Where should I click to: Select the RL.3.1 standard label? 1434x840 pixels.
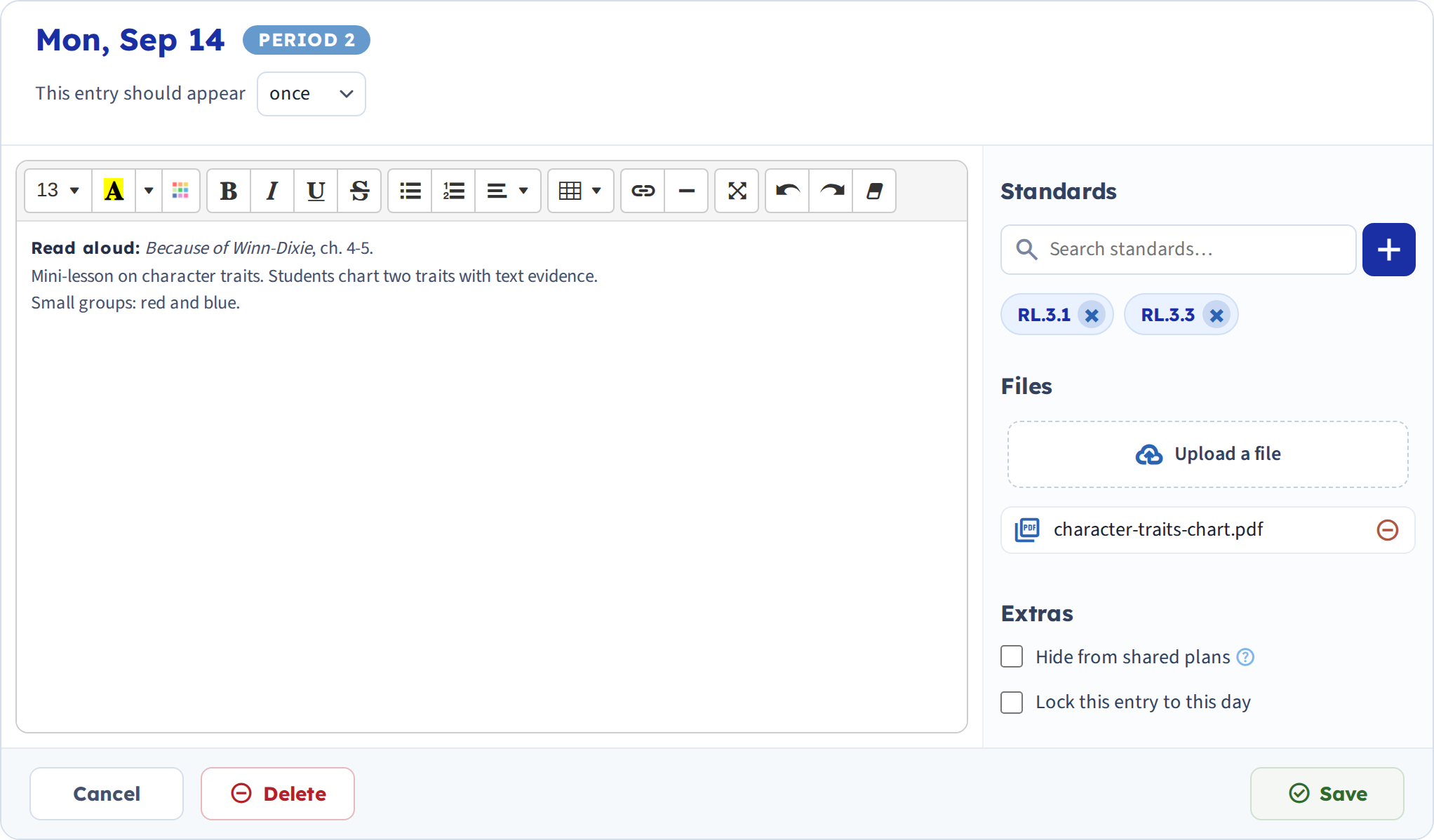tap(1044, 315)
